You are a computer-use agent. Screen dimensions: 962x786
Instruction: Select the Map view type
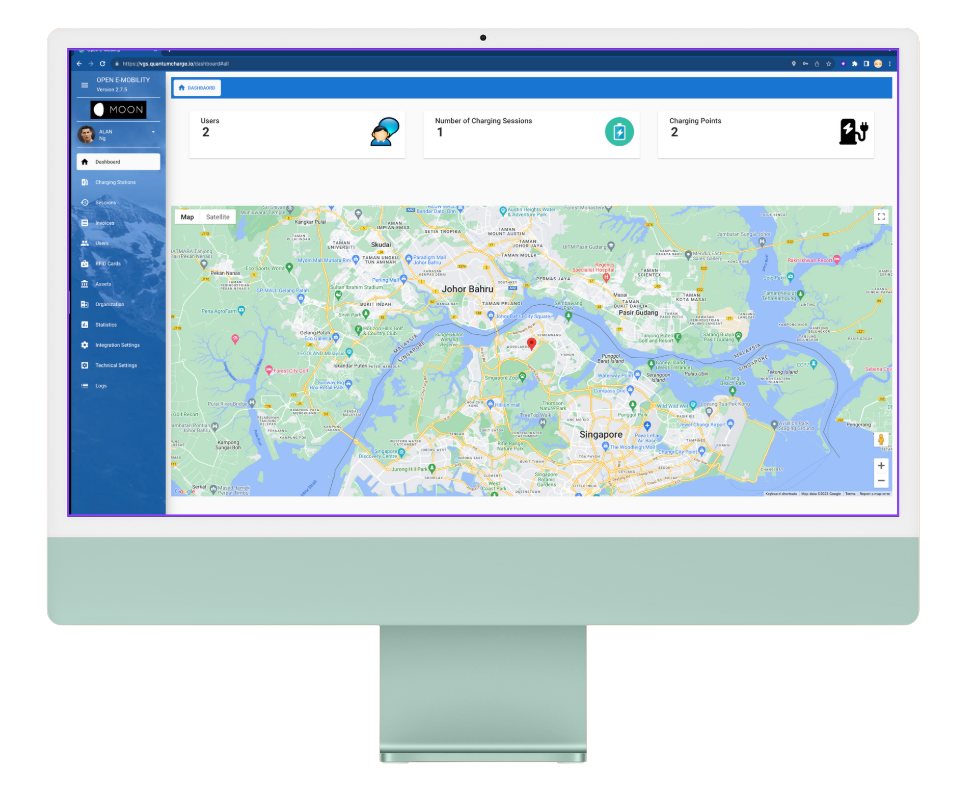(x=187, y=217)
